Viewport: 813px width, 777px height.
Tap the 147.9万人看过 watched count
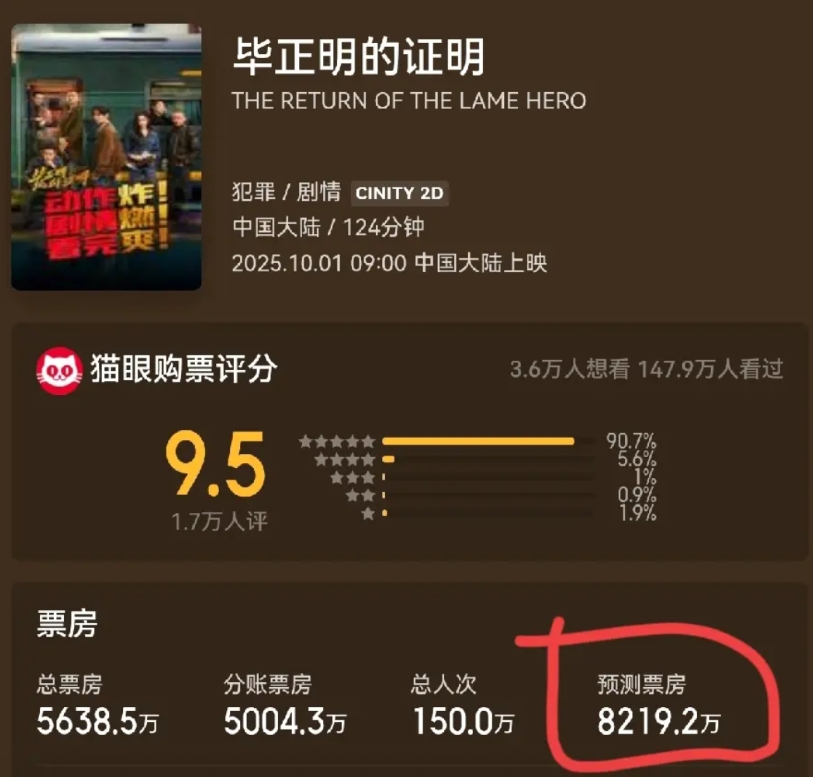click(710, 370)
